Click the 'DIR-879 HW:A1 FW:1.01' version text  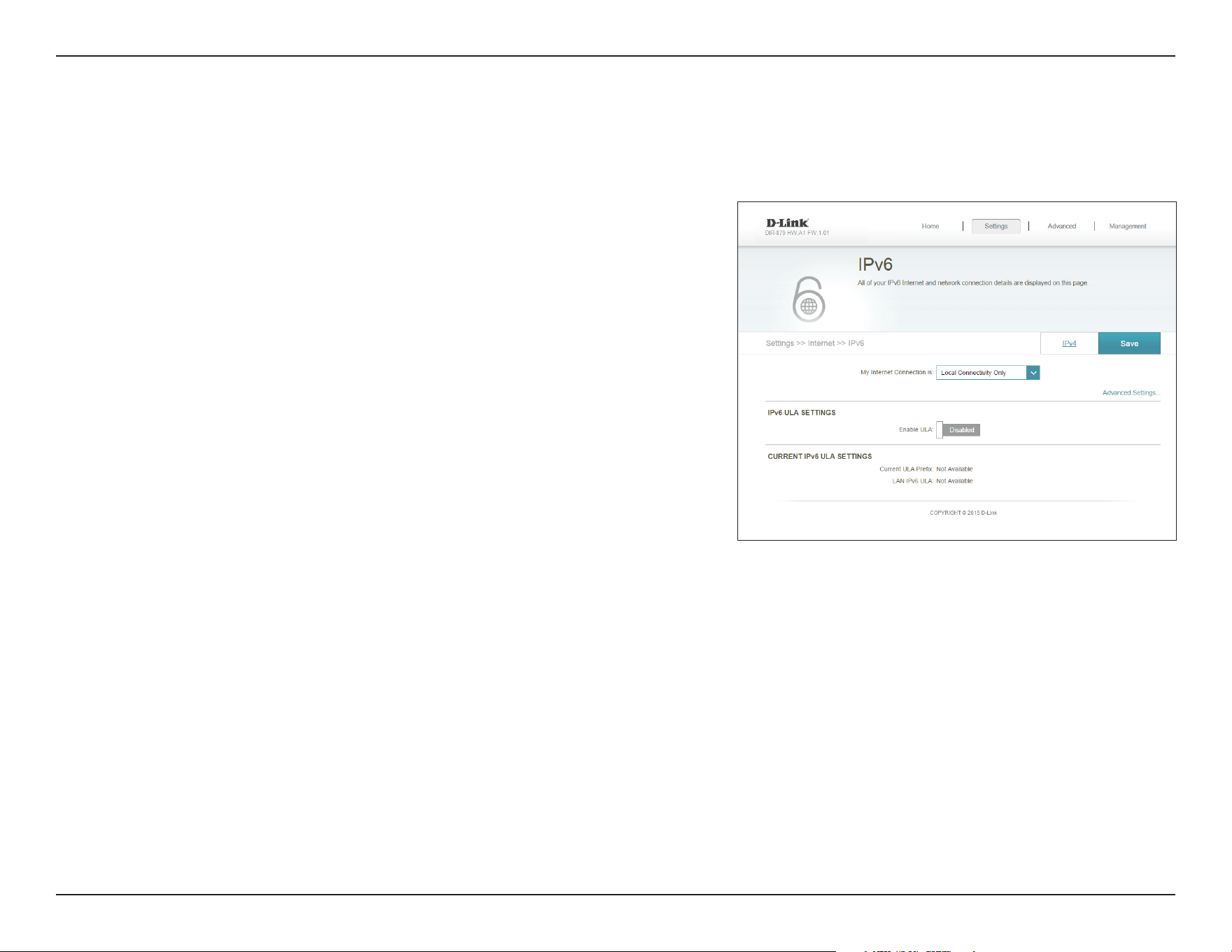click(x=797, y=233)
